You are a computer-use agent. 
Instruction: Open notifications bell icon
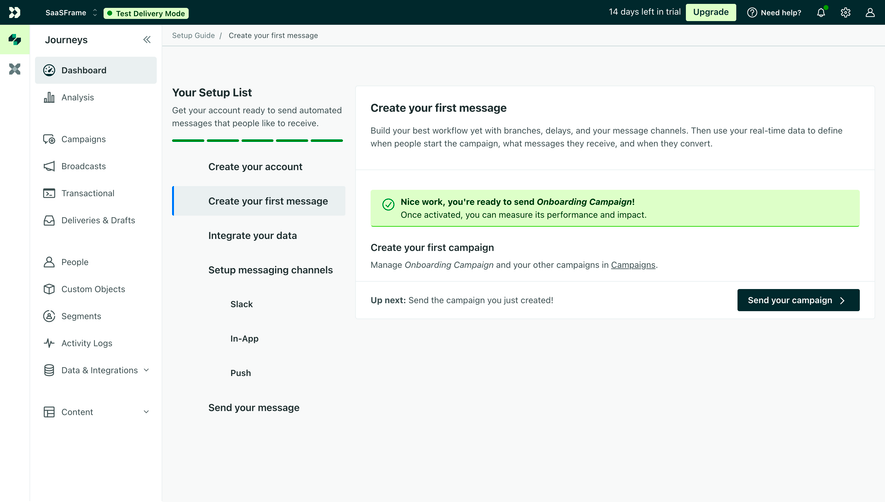coord(821,12)
